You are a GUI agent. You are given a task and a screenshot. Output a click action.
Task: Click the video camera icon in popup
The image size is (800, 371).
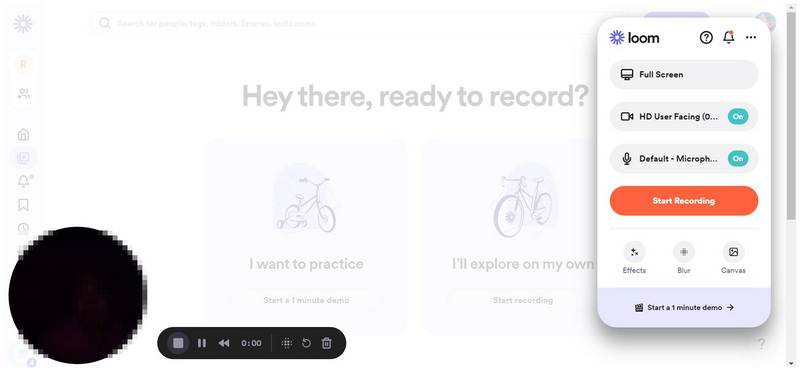(x=627, y=116)
